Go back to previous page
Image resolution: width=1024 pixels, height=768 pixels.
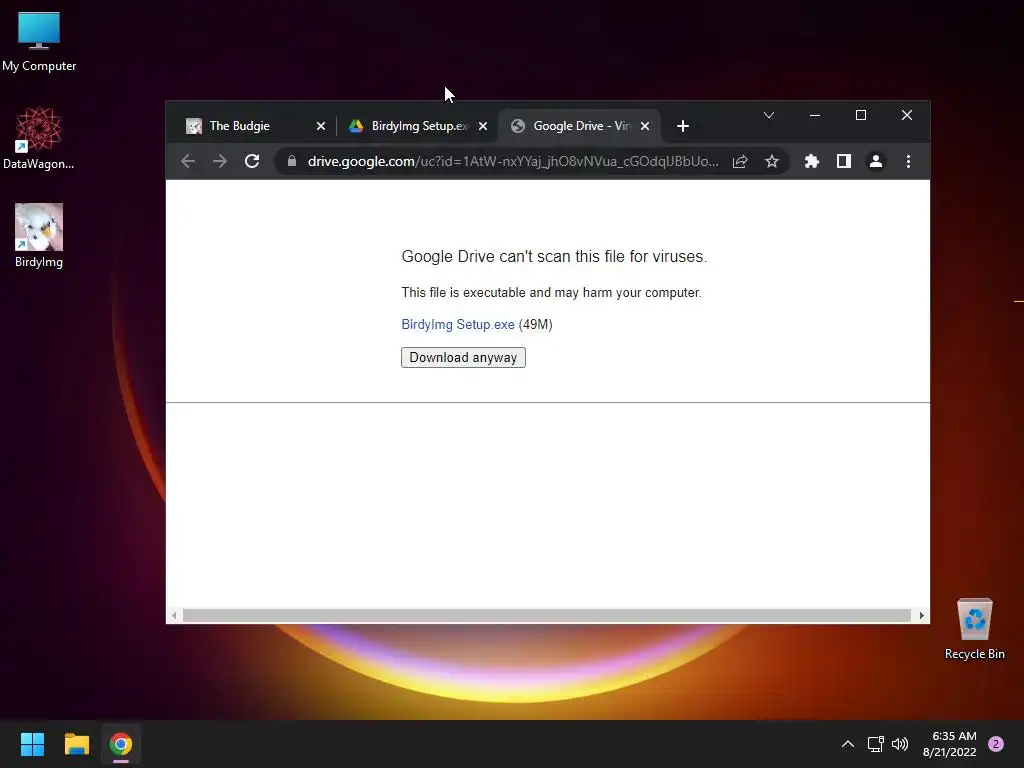pyautogui.click(x=188, y=161)
